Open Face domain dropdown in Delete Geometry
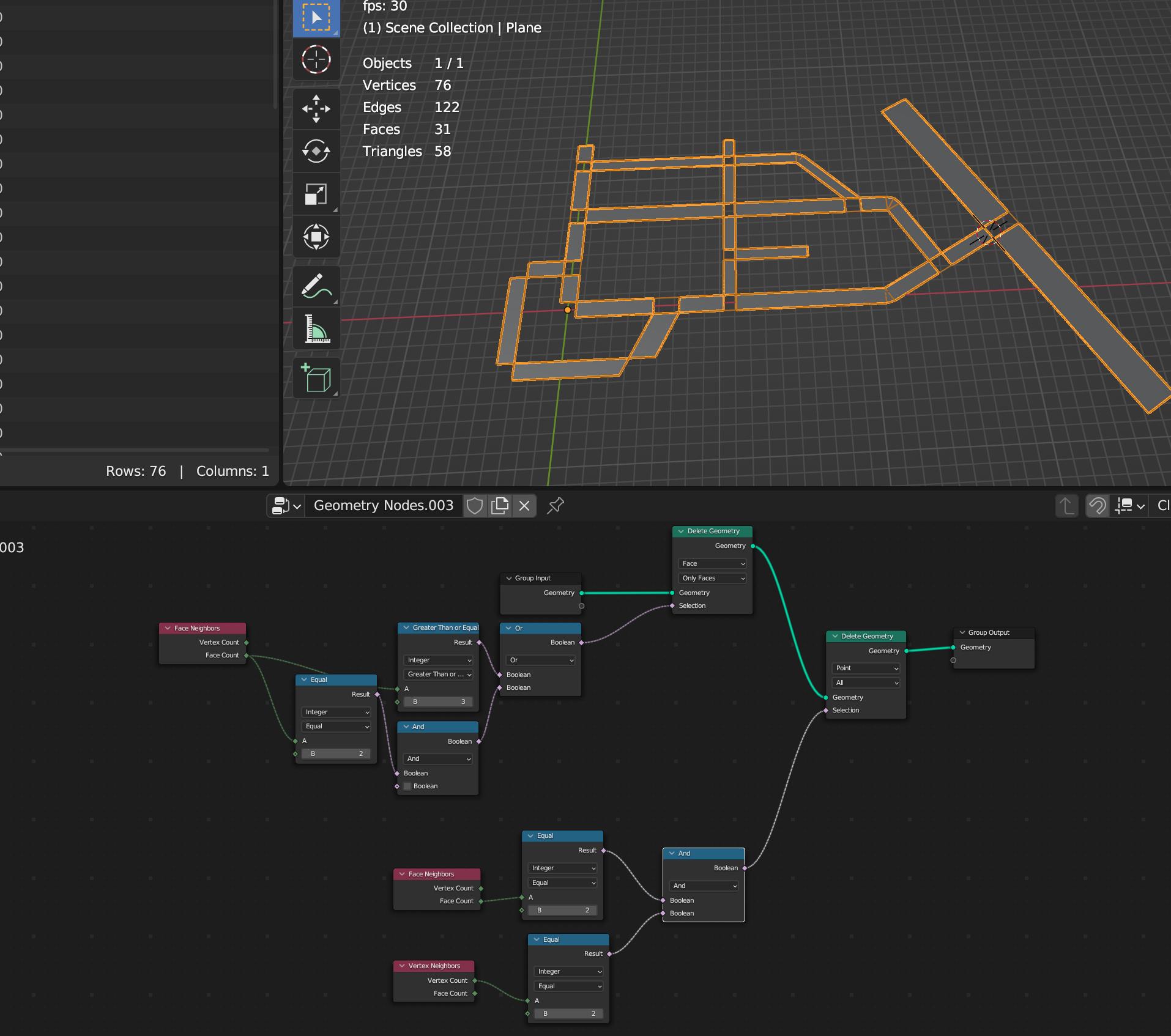 point(712,563)
